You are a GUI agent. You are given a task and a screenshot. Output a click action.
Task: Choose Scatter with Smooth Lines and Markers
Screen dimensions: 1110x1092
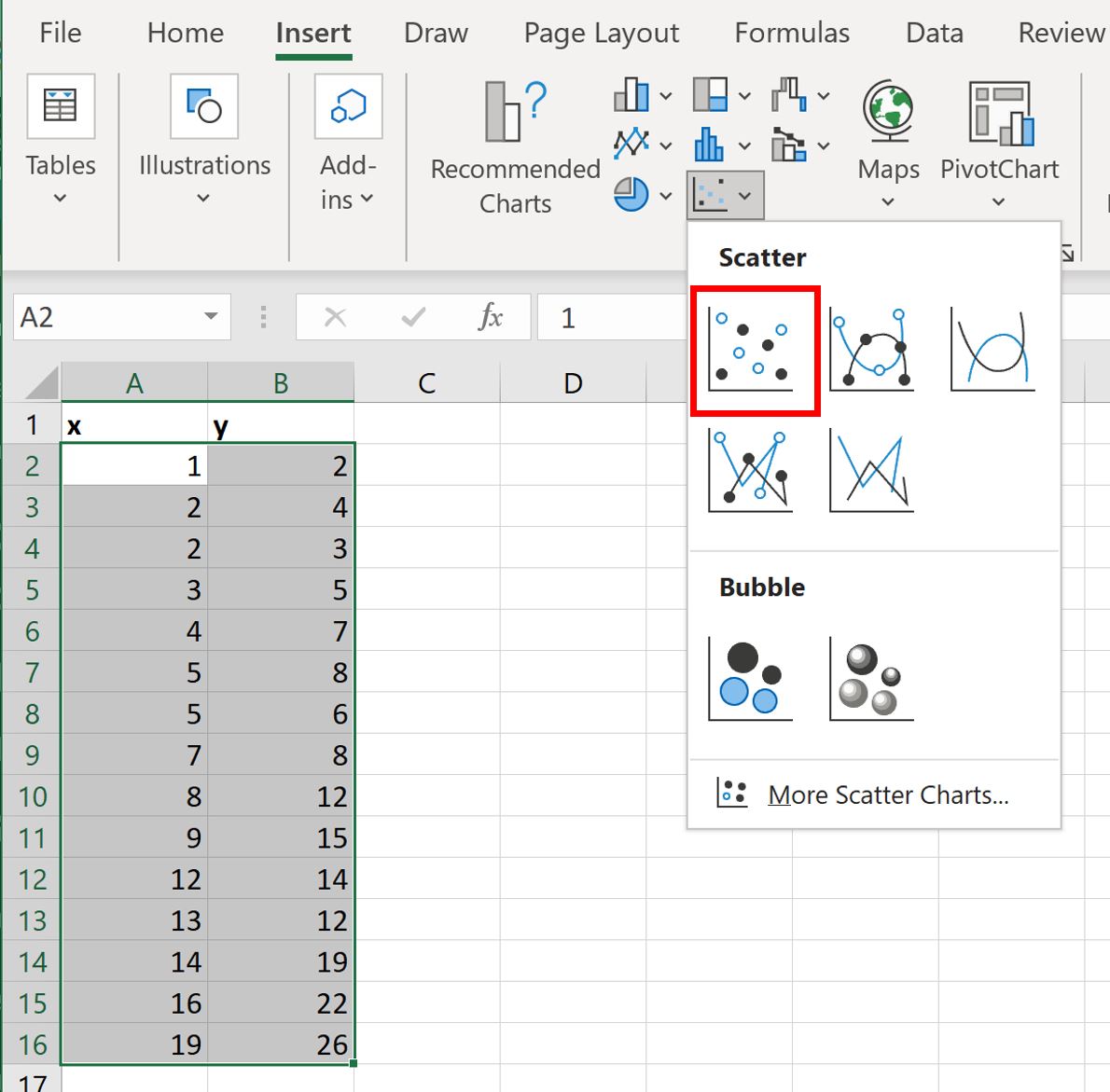tap(872, 350)
